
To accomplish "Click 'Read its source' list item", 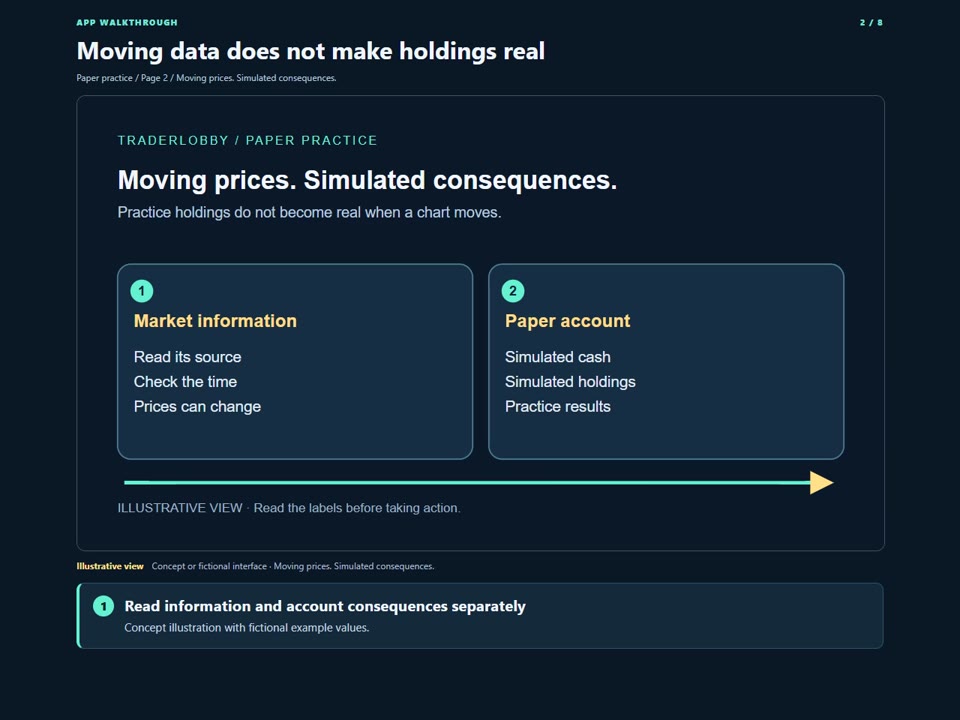I will (187, 357).
